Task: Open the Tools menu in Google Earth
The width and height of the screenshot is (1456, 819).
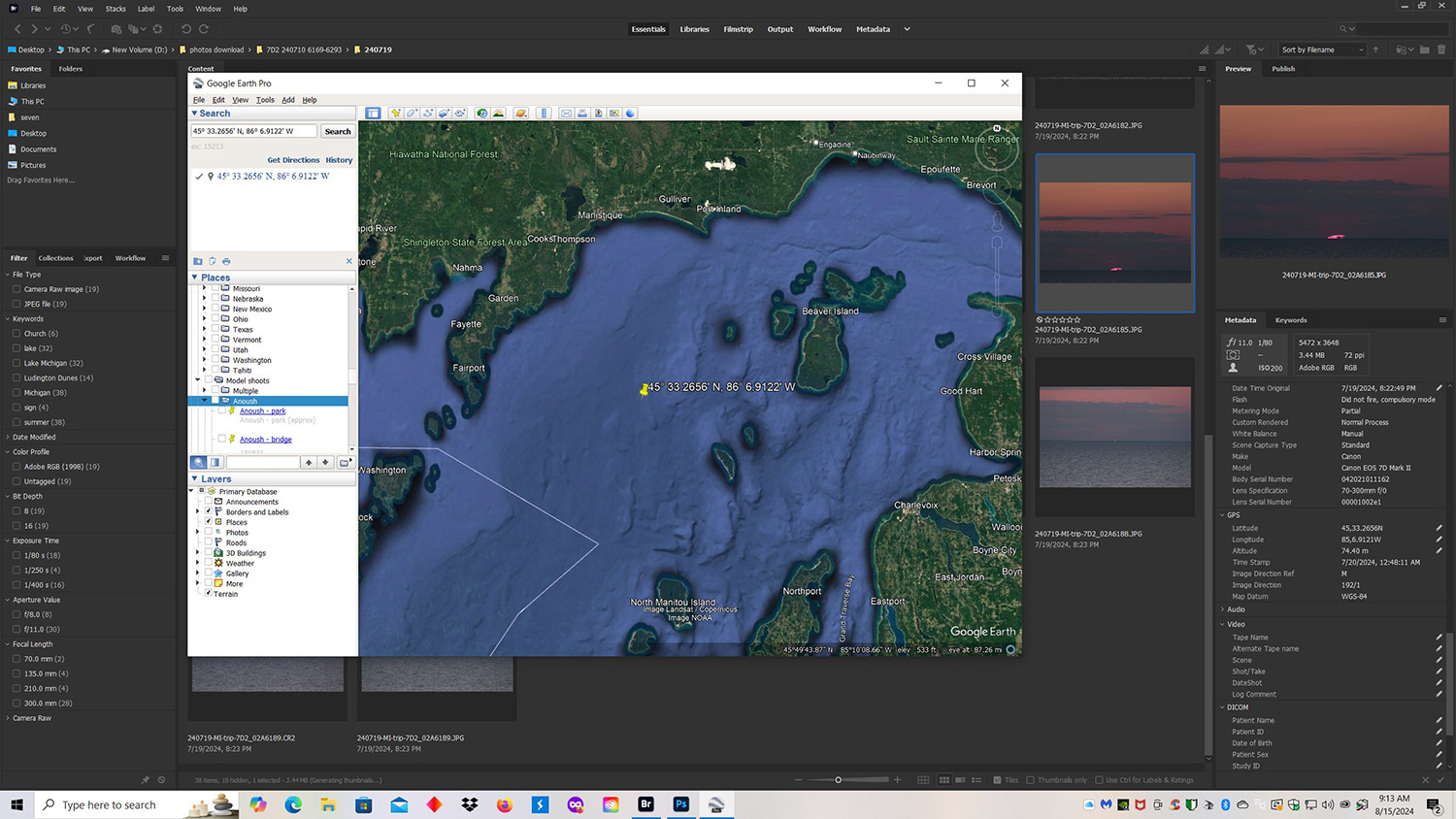Action: (265, 100)
